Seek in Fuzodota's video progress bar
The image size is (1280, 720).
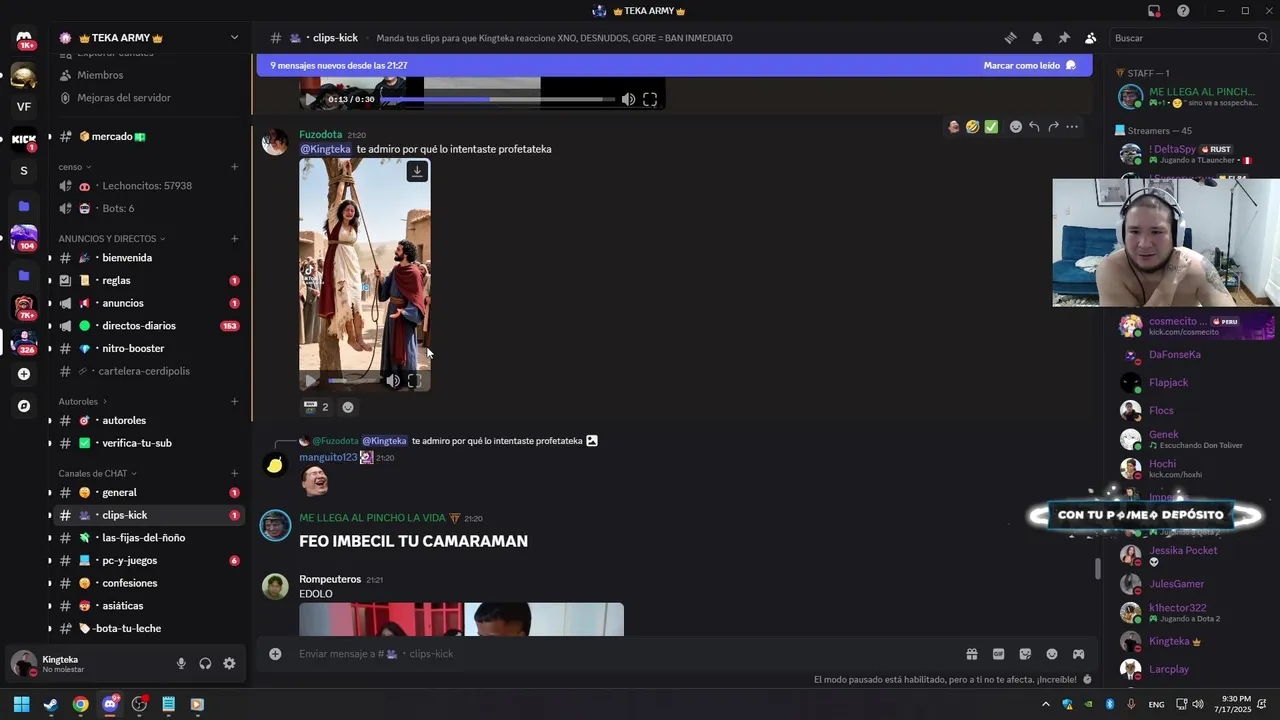[x=353, y=380]
